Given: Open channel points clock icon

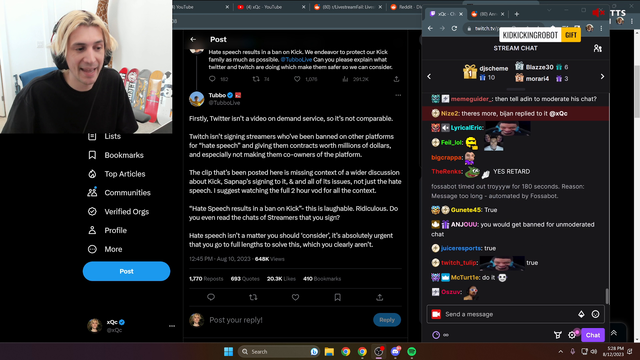Looking at the screenshot, I should point(436,335).
